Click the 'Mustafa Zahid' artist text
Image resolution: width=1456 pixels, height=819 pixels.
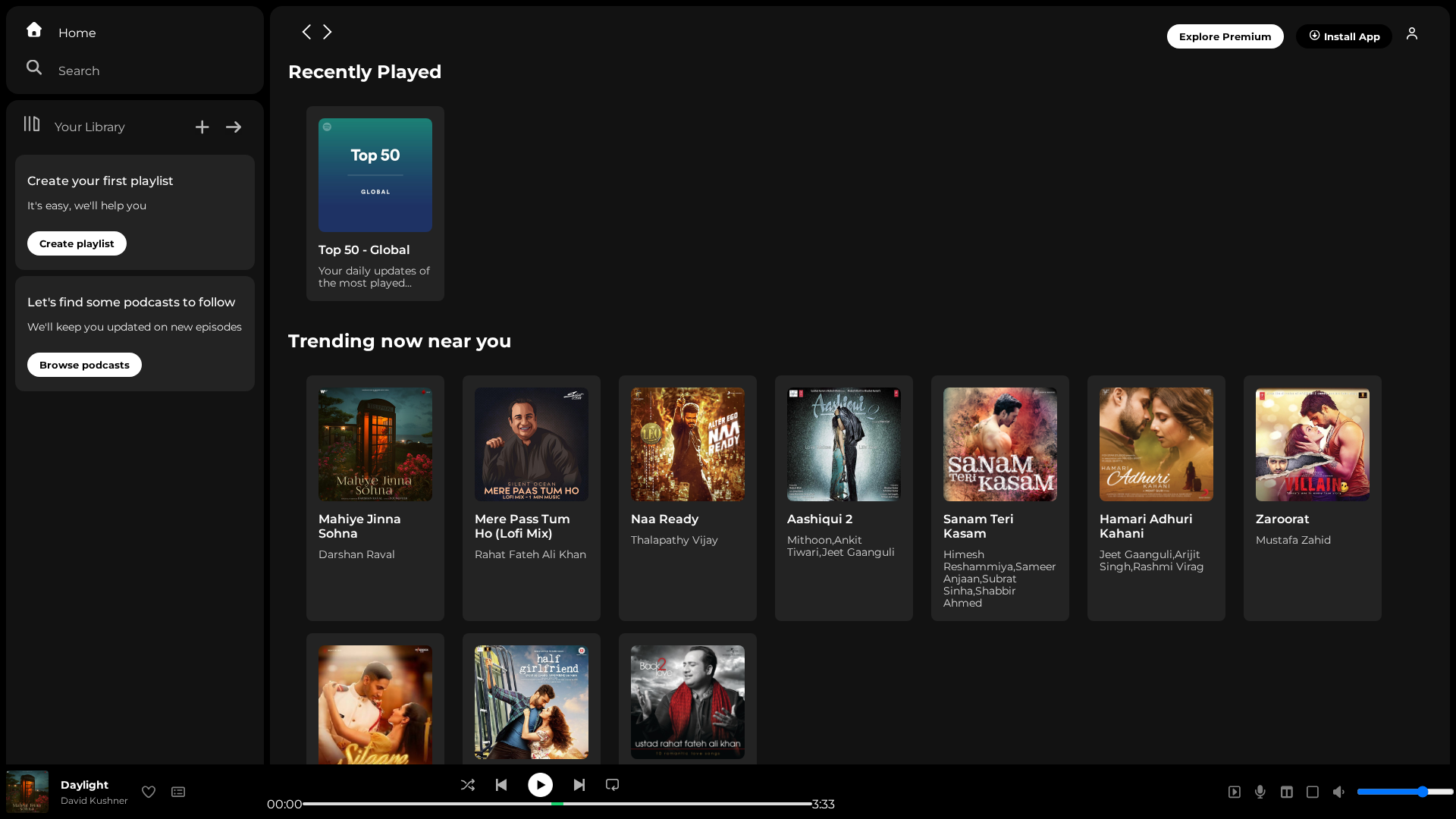[x=1293, y=540]
